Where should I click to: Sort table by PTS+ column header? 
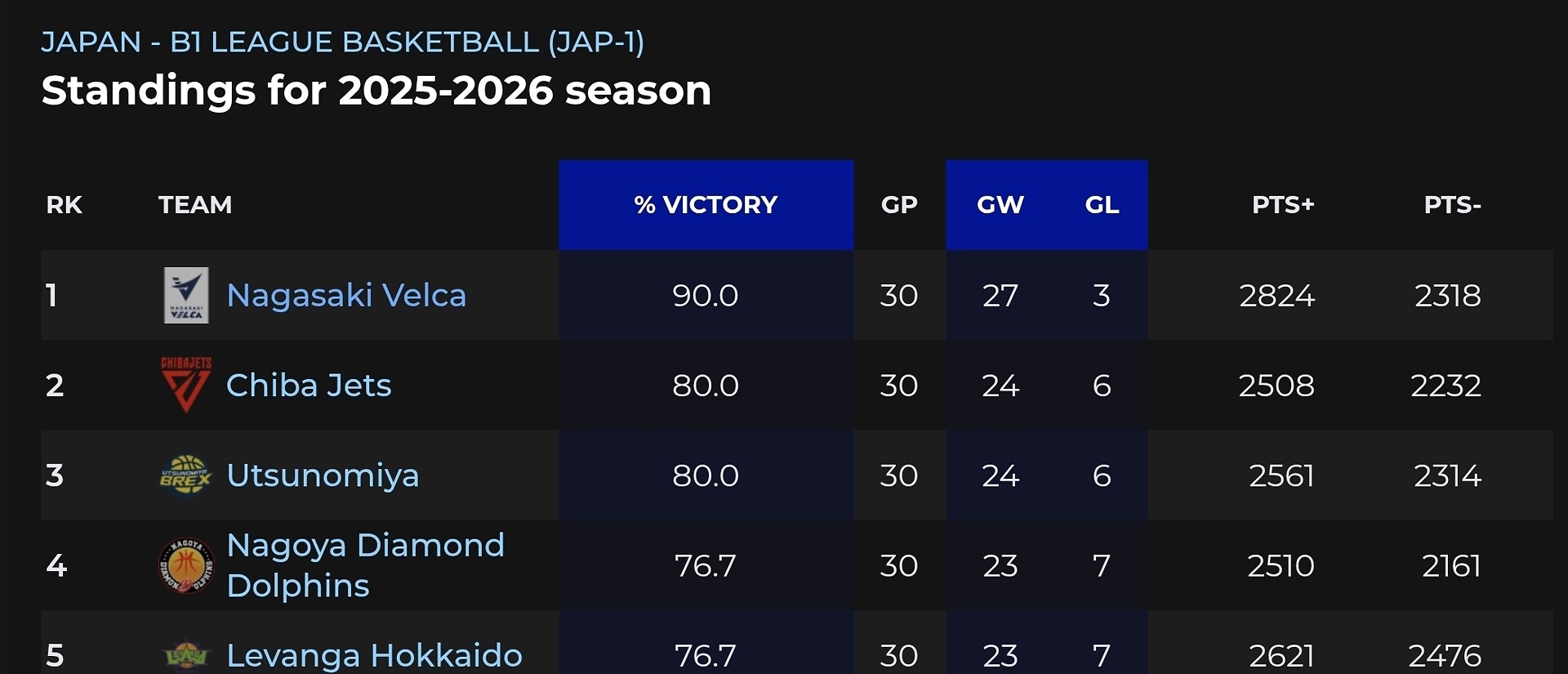(1283, 204)
